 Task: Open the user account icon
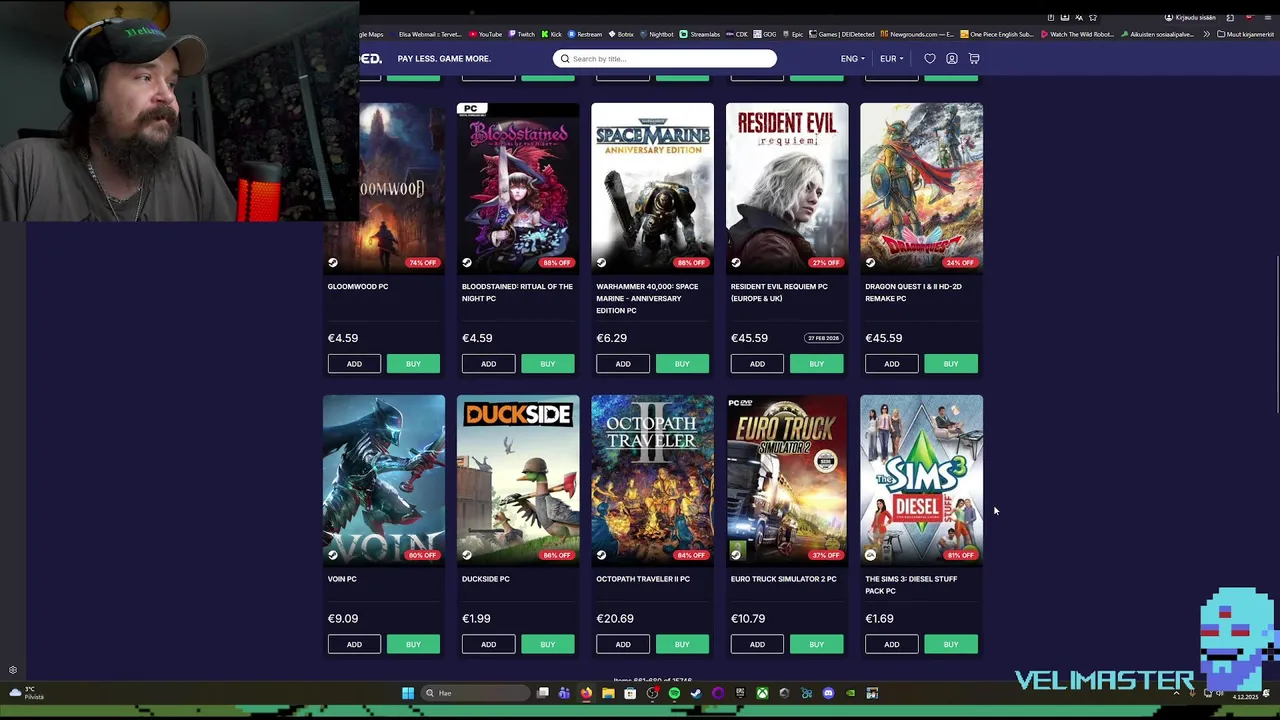[x=952, y=59]
